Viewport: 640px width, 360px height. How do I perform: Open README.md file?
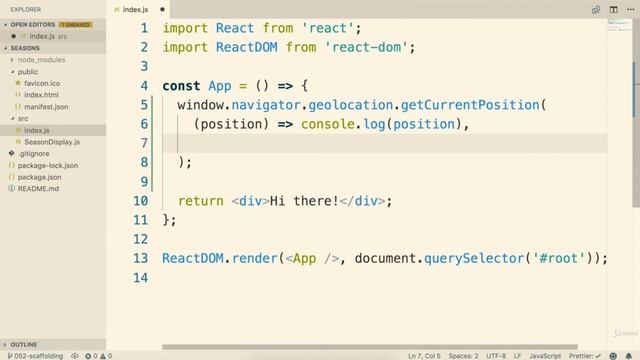pos(38,189)
